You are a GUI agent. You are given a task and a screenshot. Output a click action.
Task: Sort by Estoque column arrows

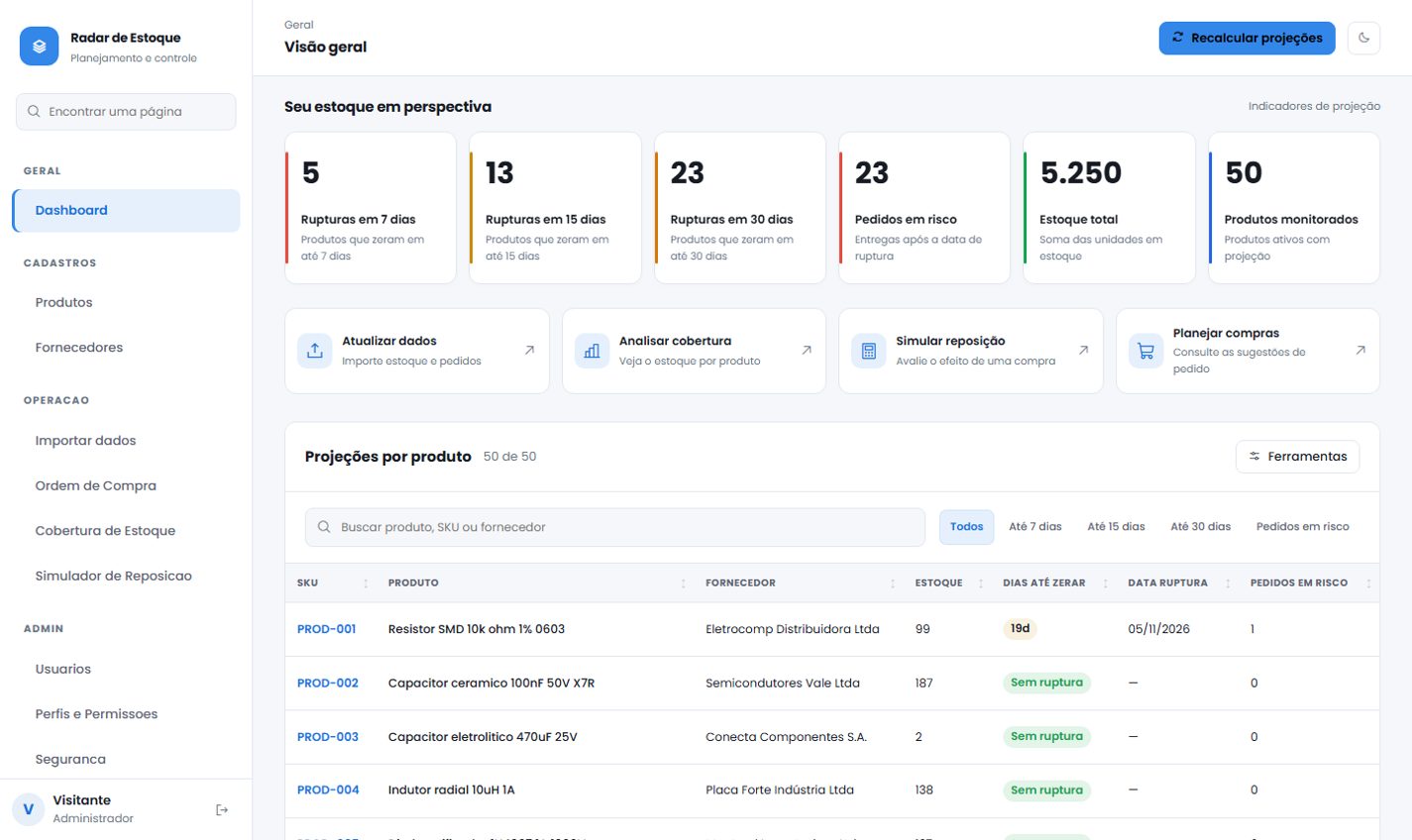pos(981,583)
